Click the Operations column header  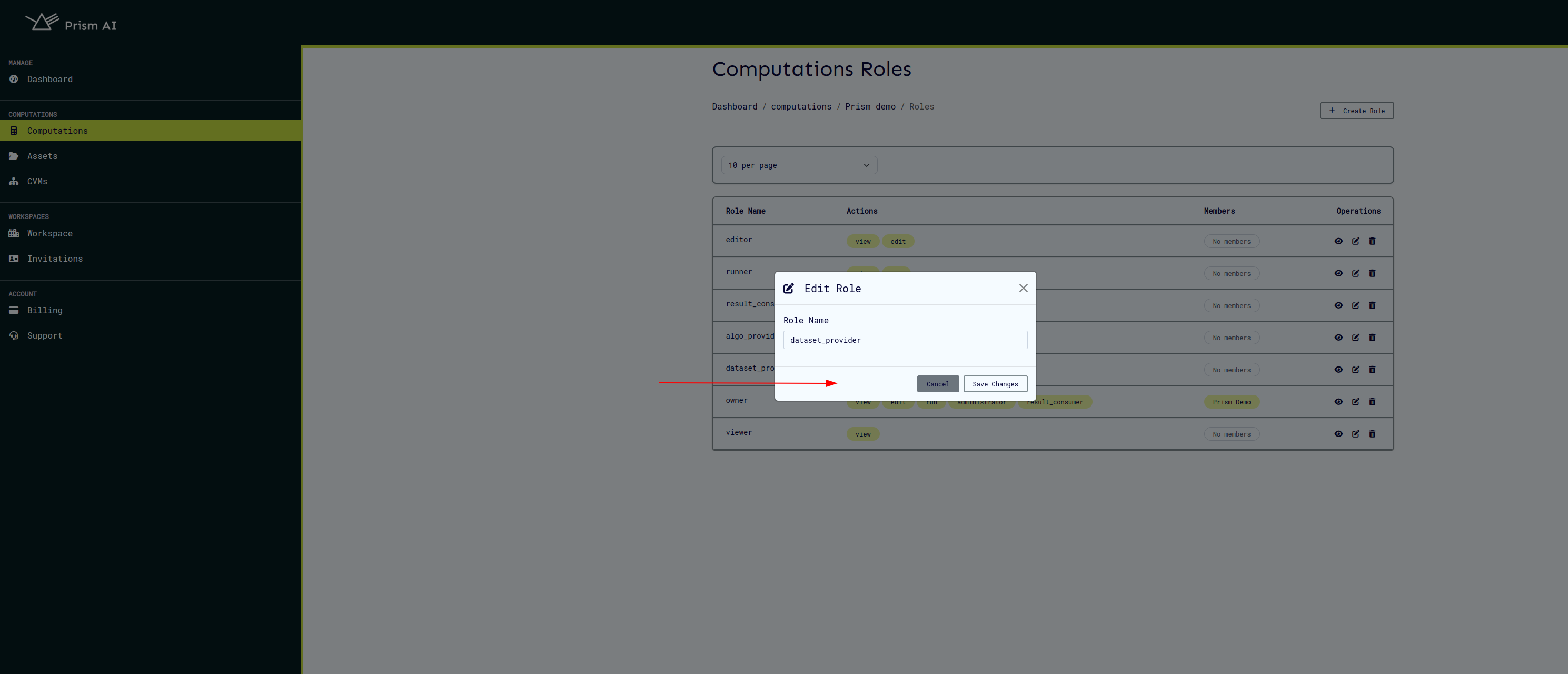(x=1358, y=211)
